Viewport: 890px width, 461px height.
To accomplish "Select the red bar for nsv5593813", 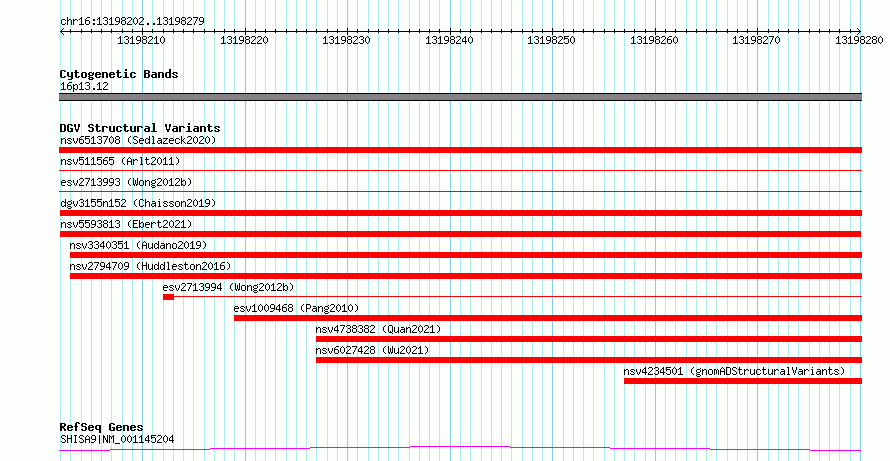I will click(x=460, y=234).
